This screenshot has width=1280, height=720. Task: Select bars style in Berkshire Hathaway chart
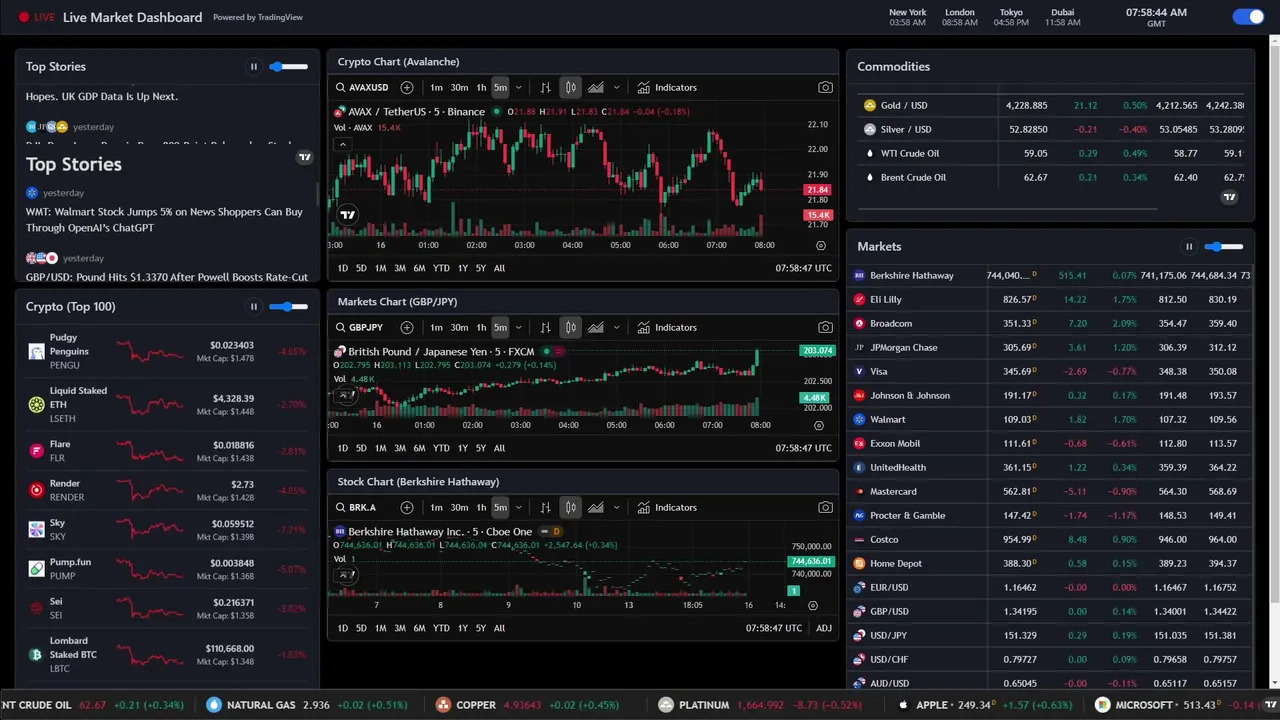coord(545,507)
